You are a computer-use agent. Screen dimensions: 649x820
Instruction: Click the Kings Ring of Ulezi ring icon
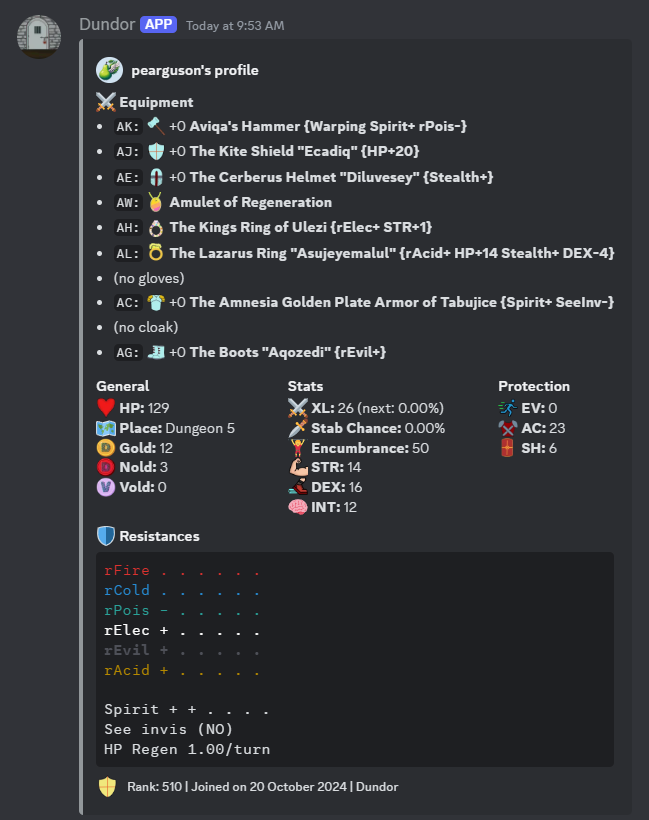(x=156, y=227)
